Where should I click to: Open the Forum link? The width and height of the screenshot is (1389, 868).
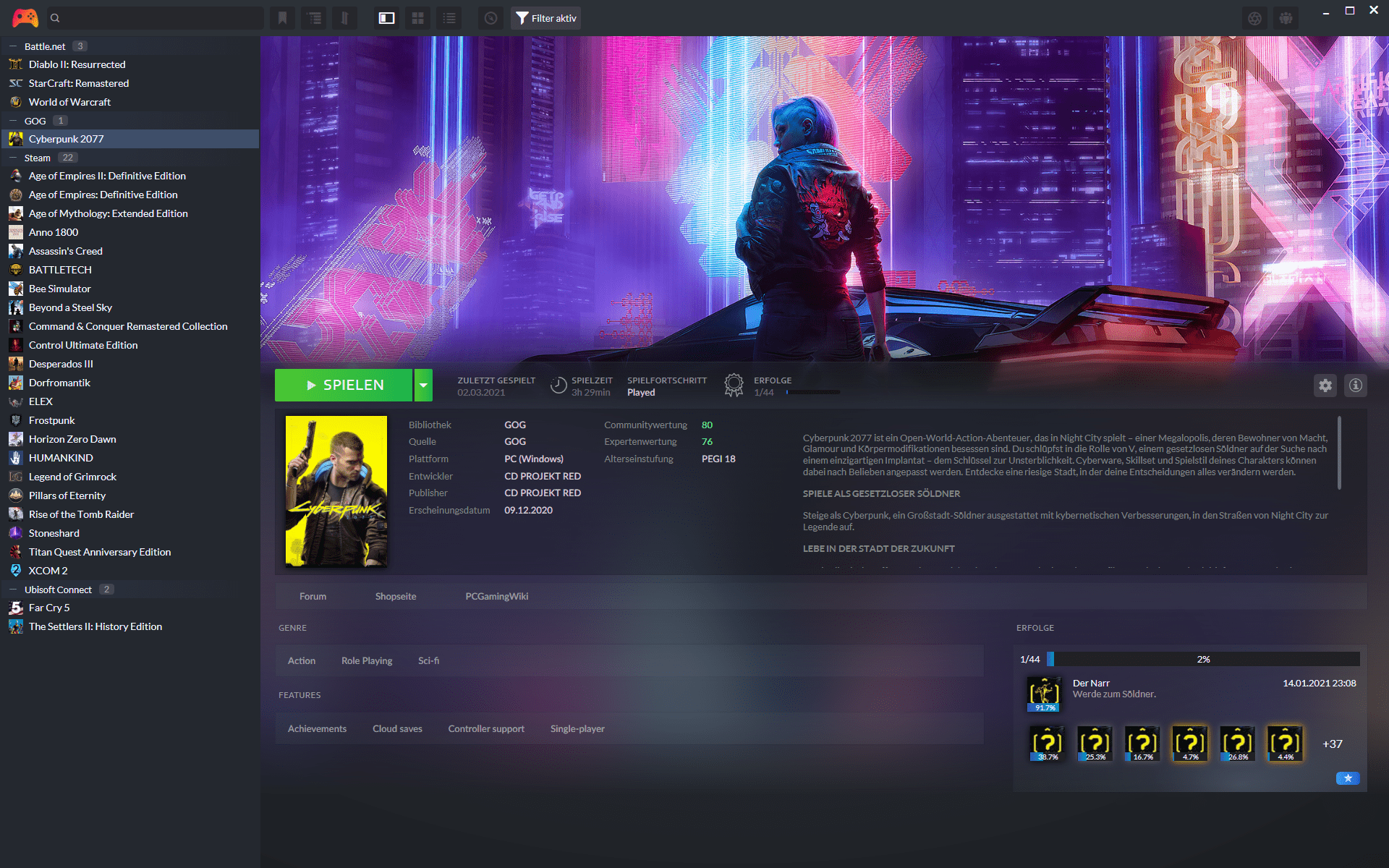click(313, 597)
